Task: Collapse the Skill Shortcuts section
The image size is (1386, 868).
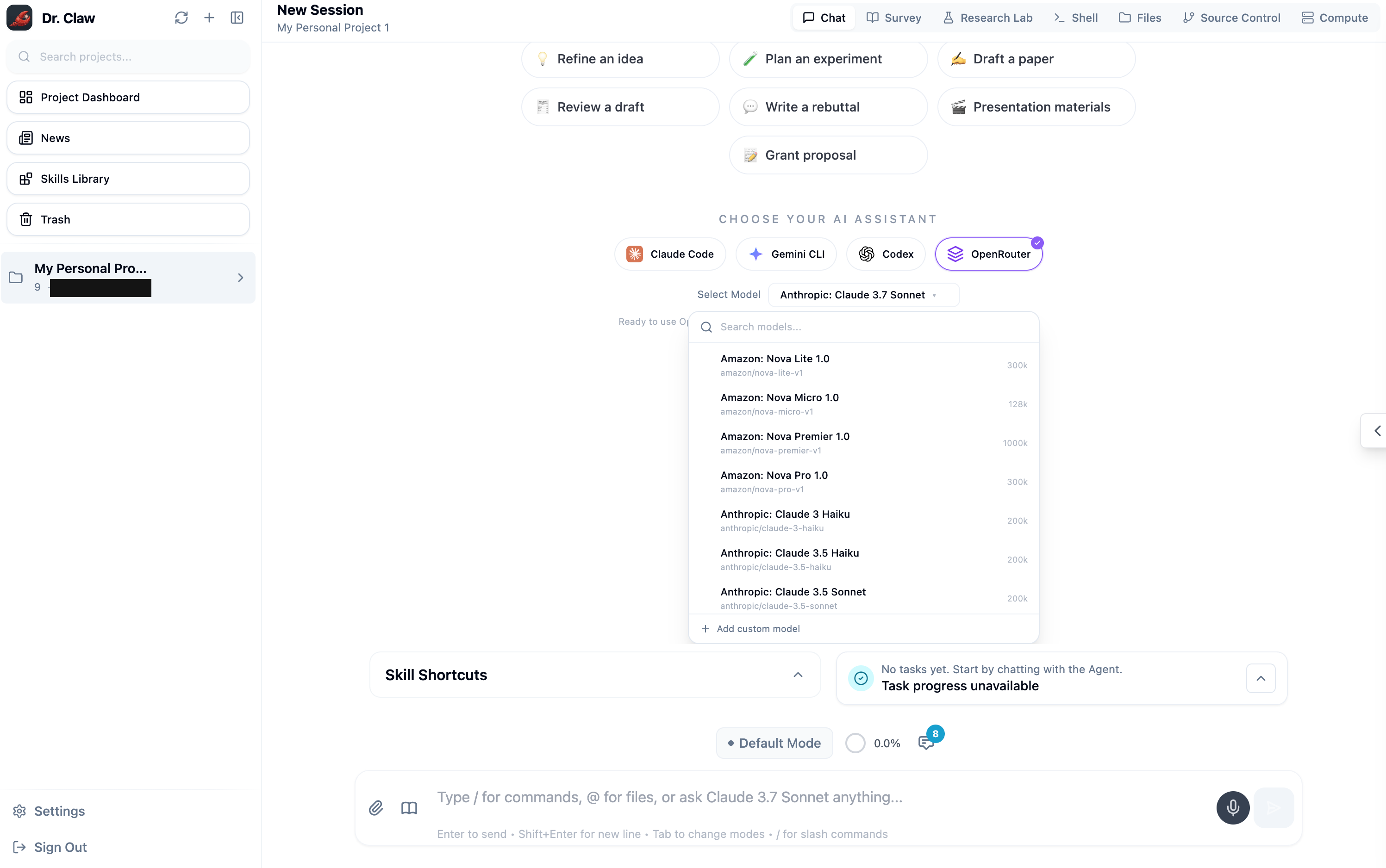Action: (x=798, y=675)
